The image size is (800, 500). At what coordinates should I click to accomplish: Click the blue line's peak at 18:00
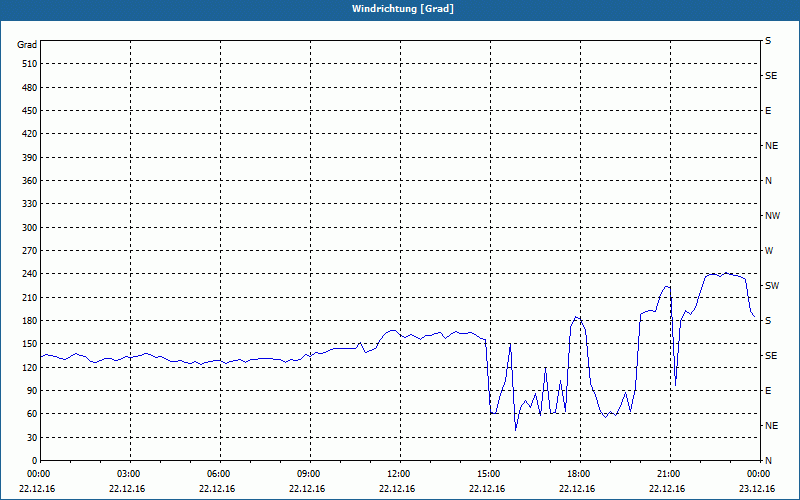[576, 318]
